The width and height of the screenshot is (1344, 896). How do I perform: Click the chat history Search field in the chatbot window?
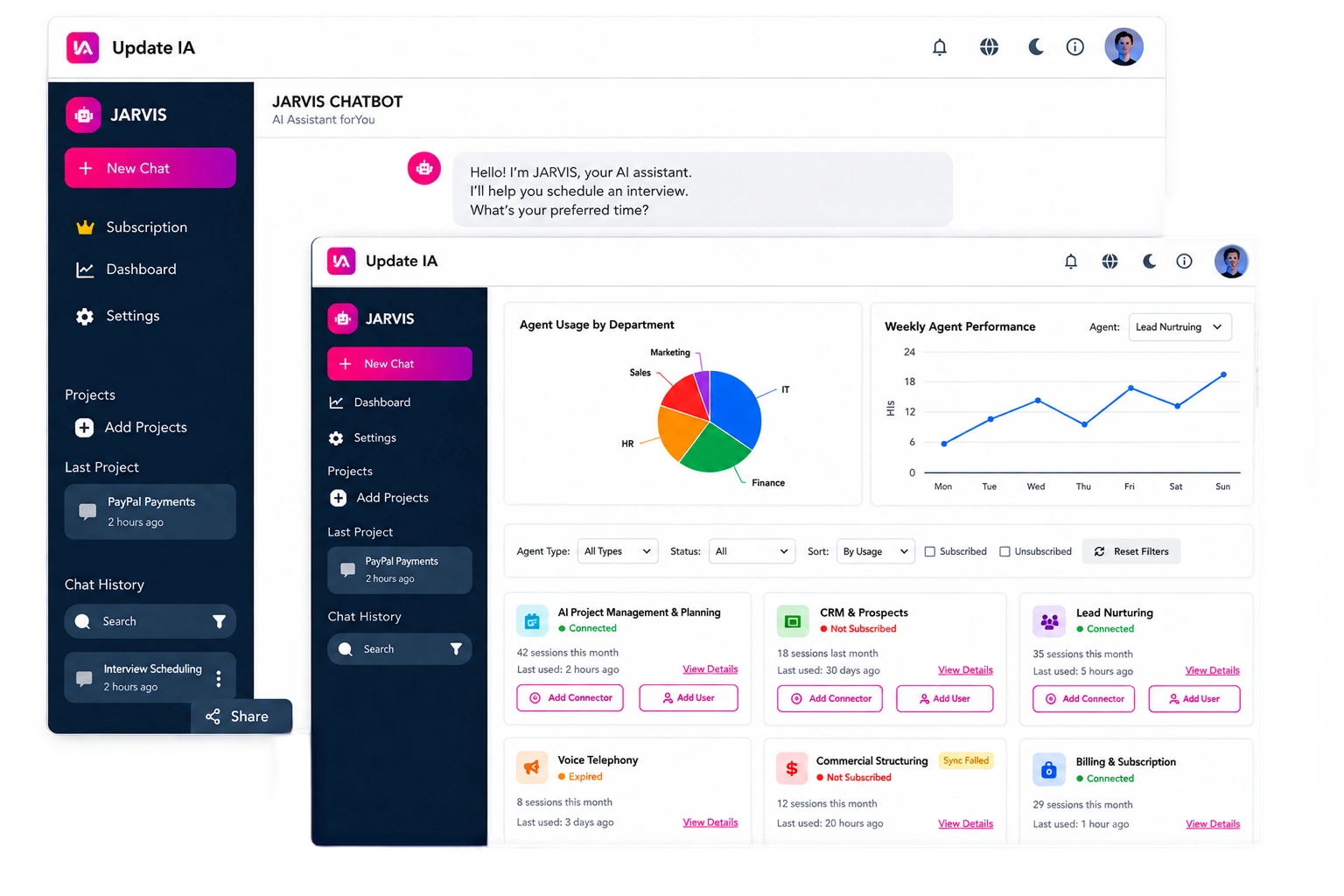coord(150,621)
